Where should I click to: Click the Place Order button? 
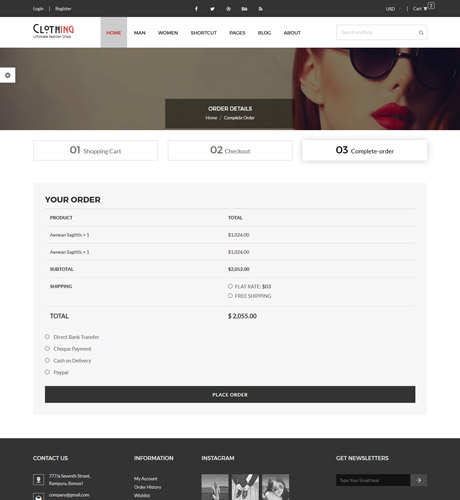click(x=230, y=394)
